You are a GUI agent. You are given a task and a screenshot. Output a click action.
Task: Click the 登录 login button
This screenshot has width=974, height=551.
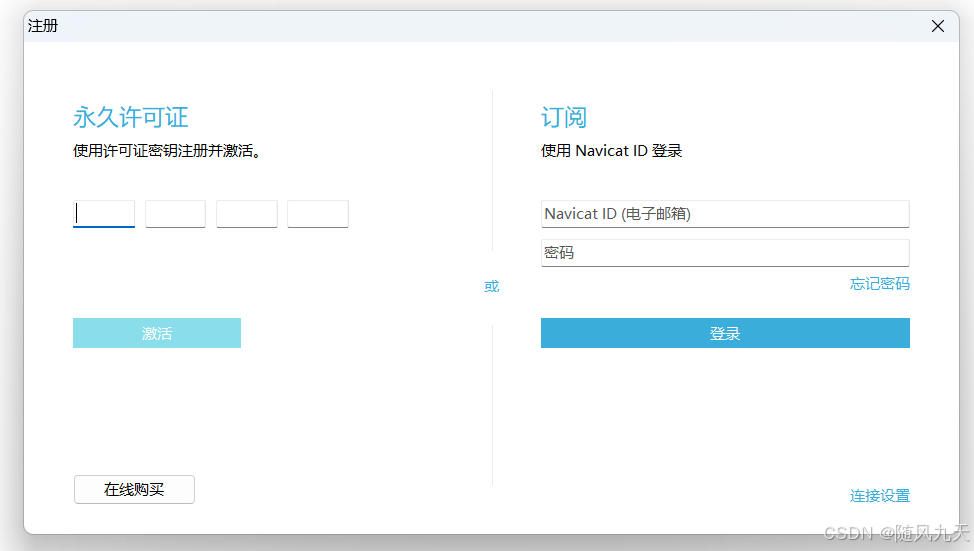click(x=725, y=333)
